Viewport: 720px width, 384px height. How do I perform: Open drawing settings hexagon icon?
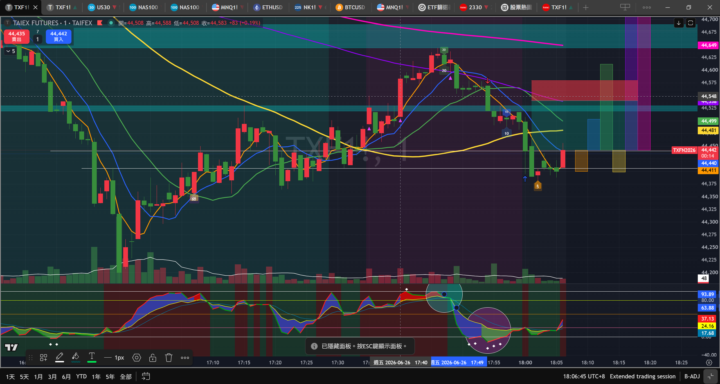click(136, 357)
